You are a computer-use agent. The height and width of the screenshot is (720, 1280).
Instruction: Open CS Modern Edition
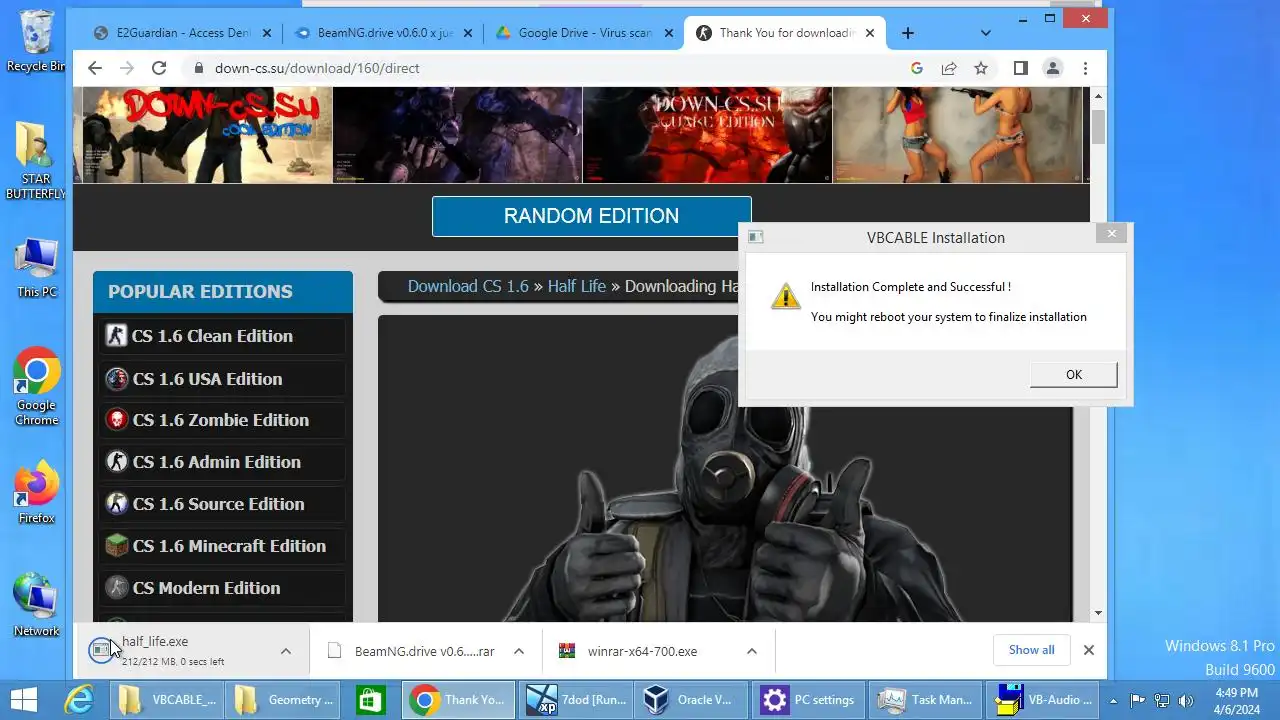(x=222, y=588)
